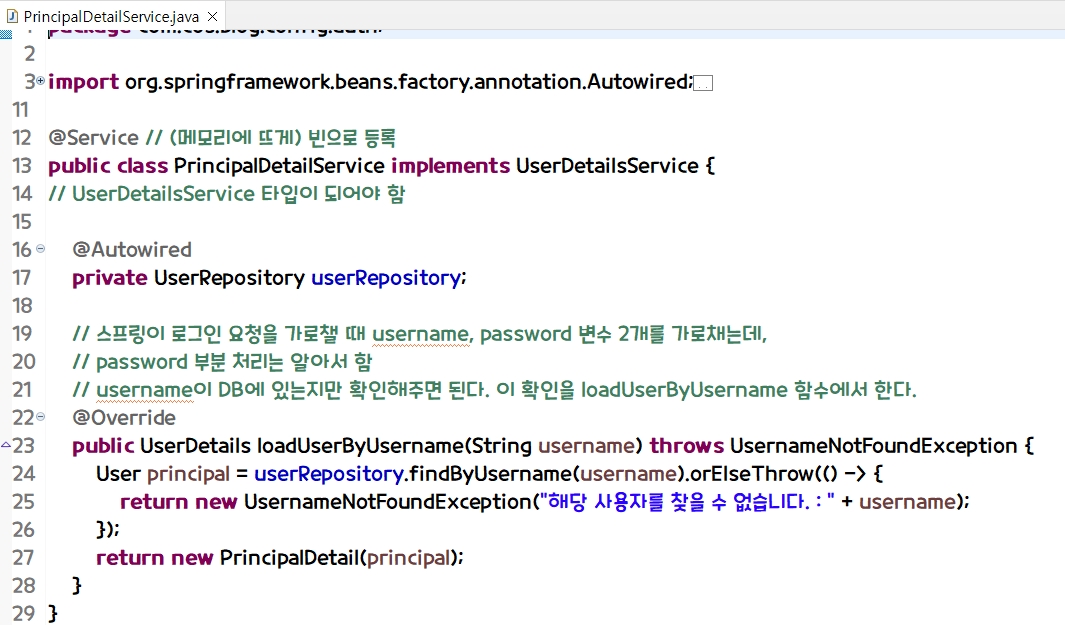The height and width of the screenshot is (625, 1065).
Task: Click the implements keyword on line 13
Action: (x=450, y=166)
